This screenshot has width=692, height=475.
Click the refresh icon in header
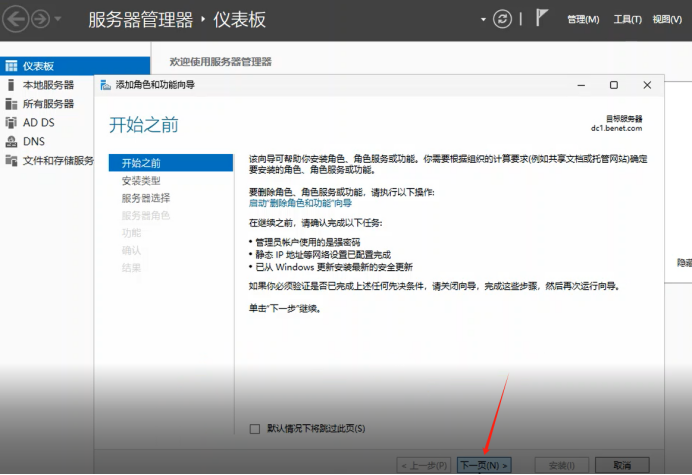click(502, 19)
